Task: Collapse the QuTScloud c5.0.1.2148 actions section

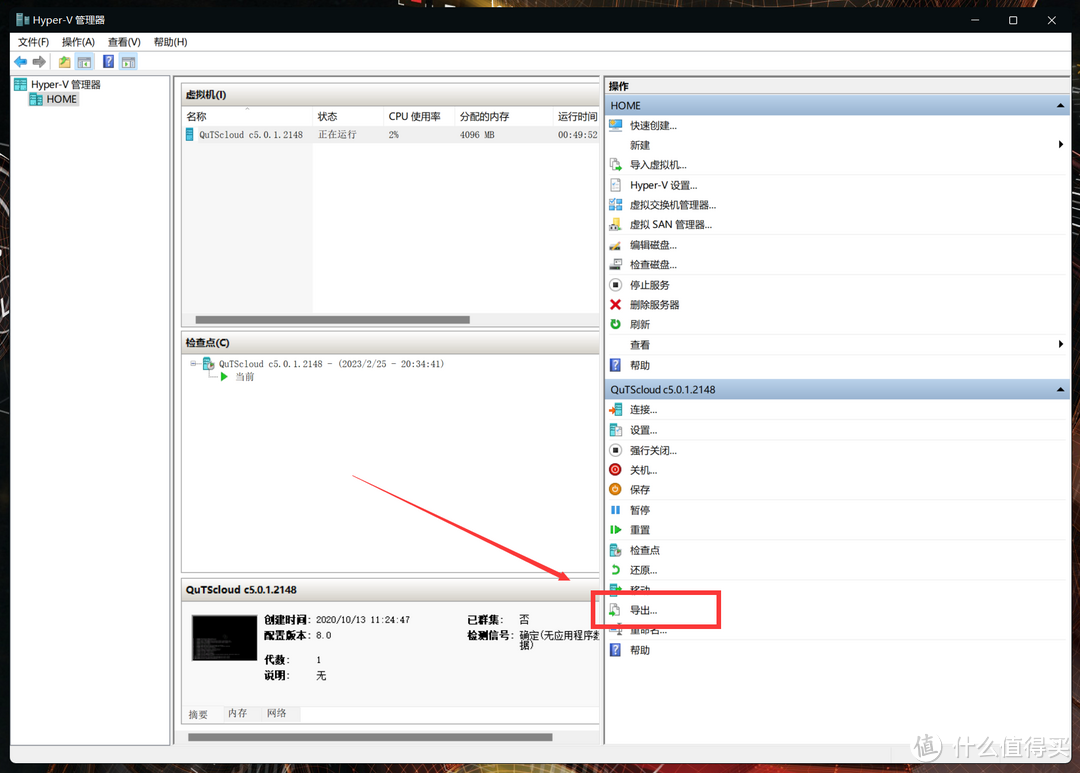Action: click(x=1060, y=389)
